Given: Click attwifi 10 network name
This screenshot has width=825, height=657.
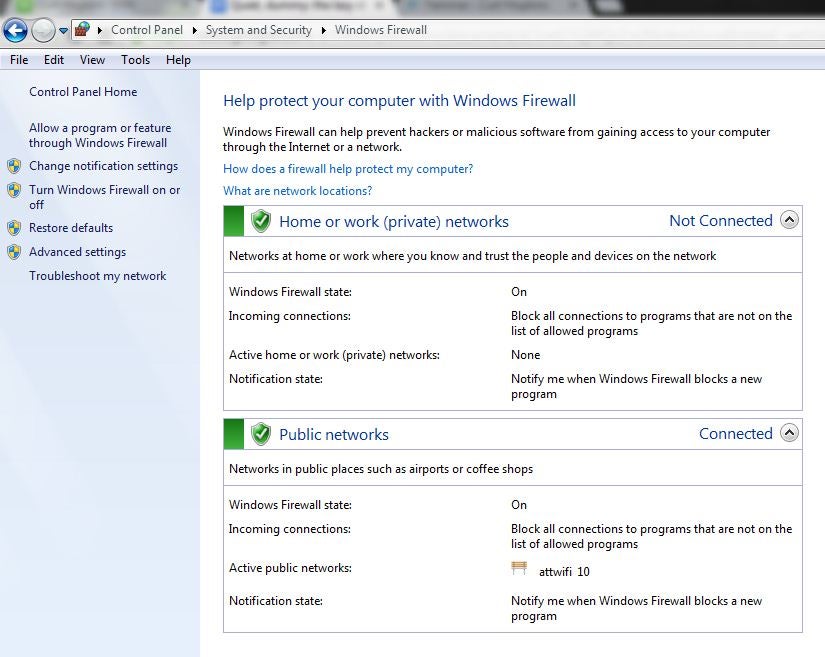Looking at the screenshot, I should (564, 572).
